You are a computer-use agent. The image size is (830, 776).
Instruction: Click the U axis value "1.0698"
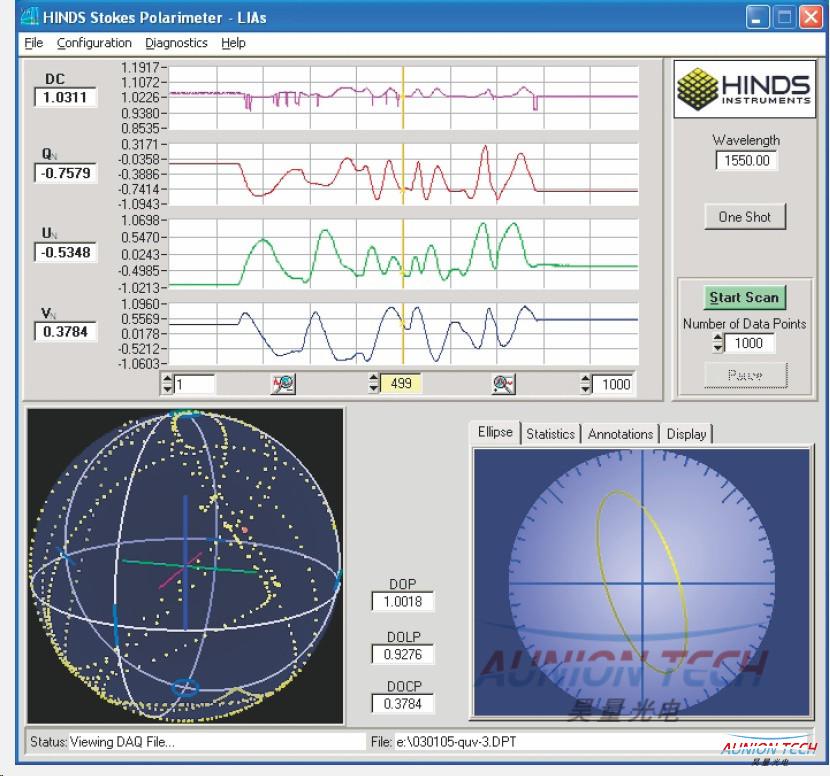click(140, 220)
